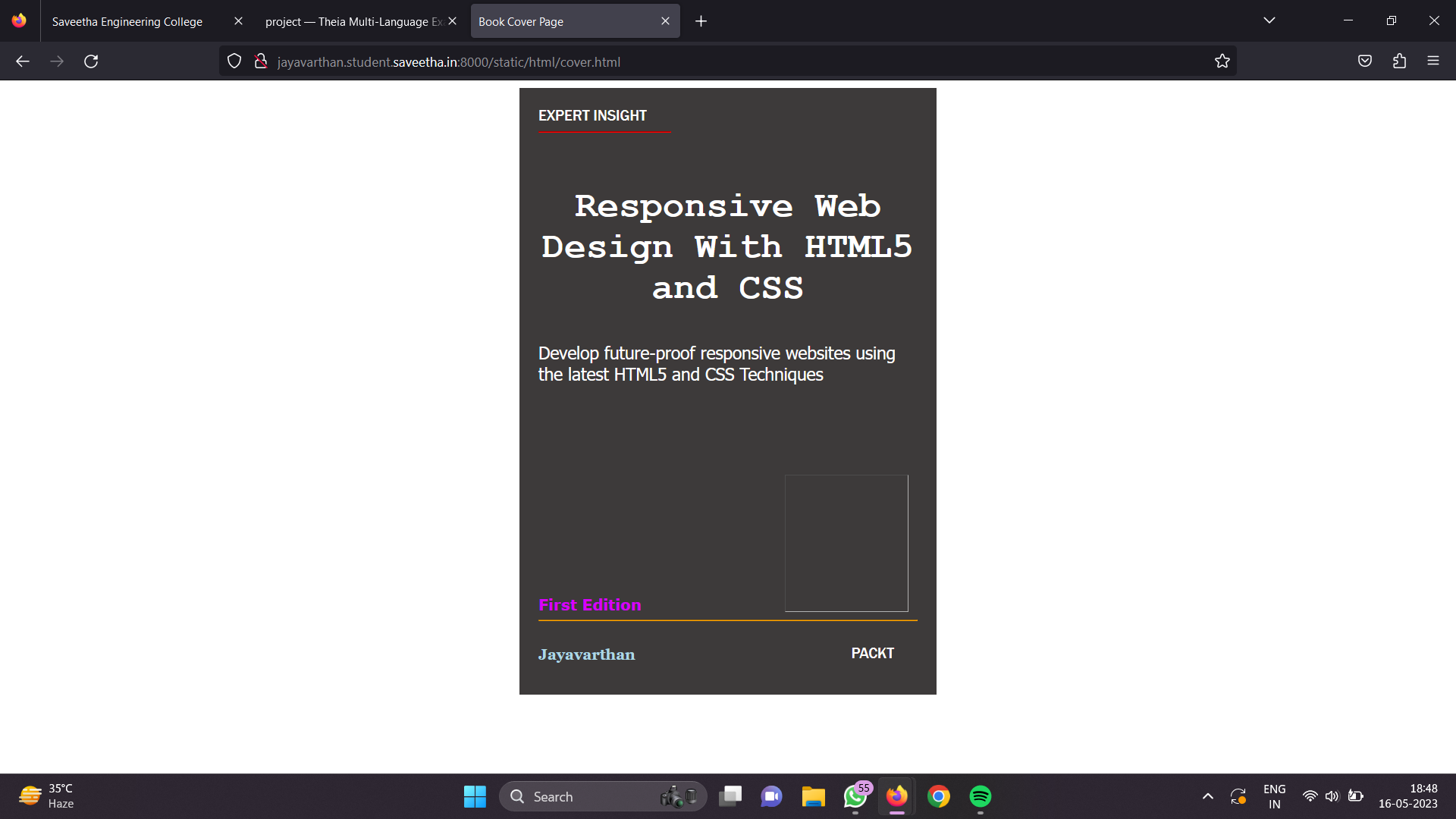The height and width of the screenshot is (819, 1456).
Task: Toggle ENG IN language indicator
Action: (1273, 796)
